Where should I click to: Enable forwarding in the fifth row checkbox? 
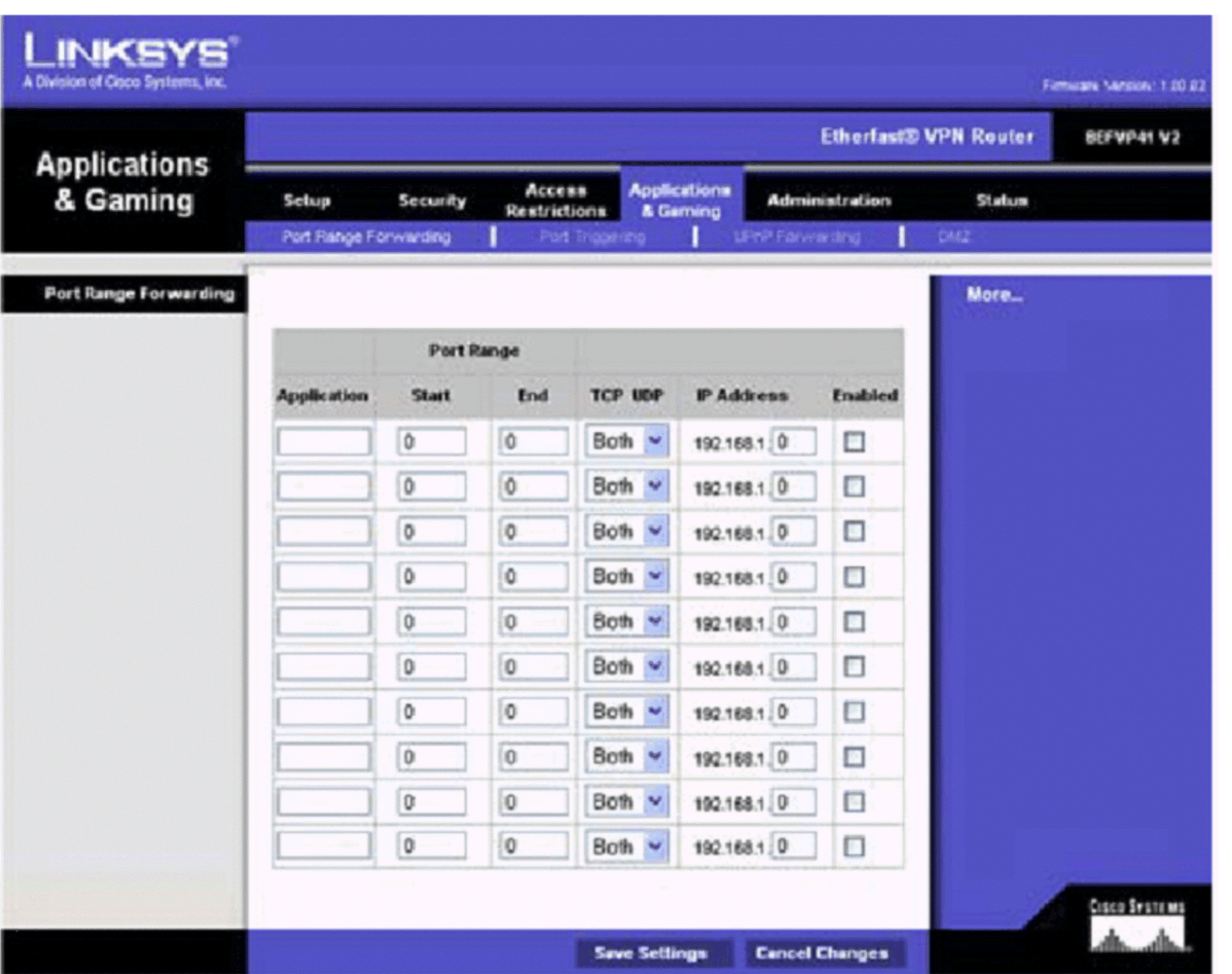(853, 622)
